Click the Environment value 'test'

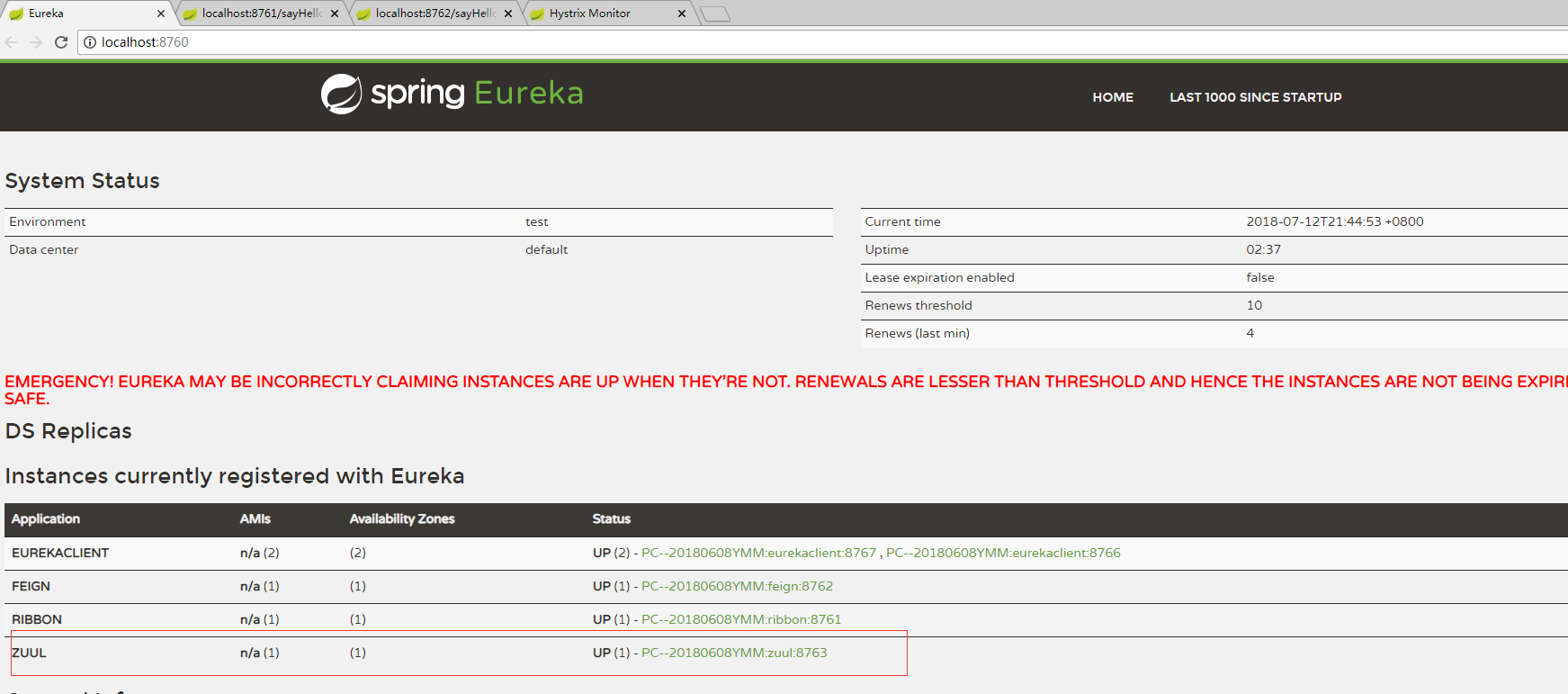click(x=537, y=221)
